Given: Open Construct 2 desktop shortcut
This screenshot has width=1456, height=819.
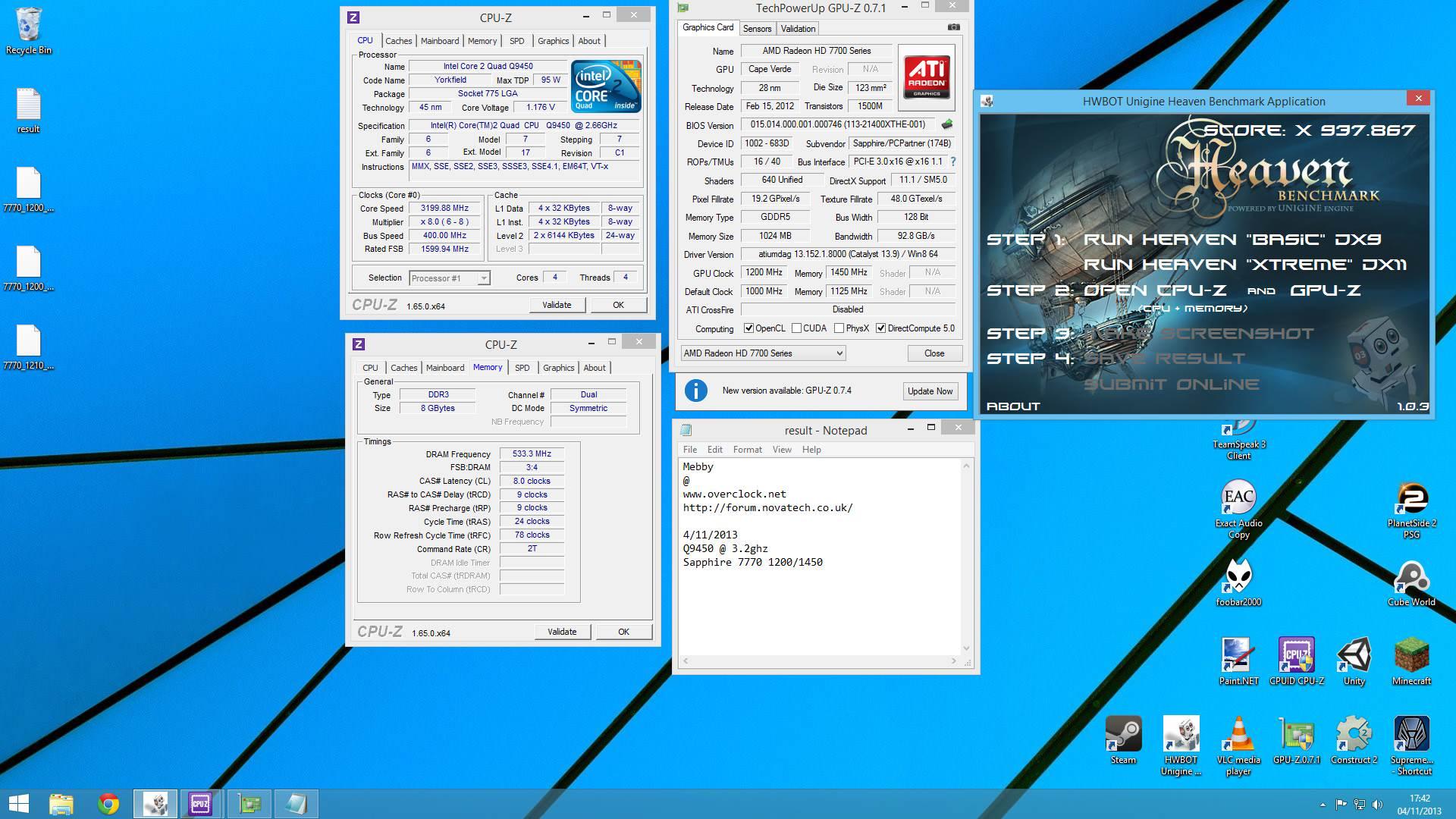Looking at the screenshot, I should tap(1354, 739).
